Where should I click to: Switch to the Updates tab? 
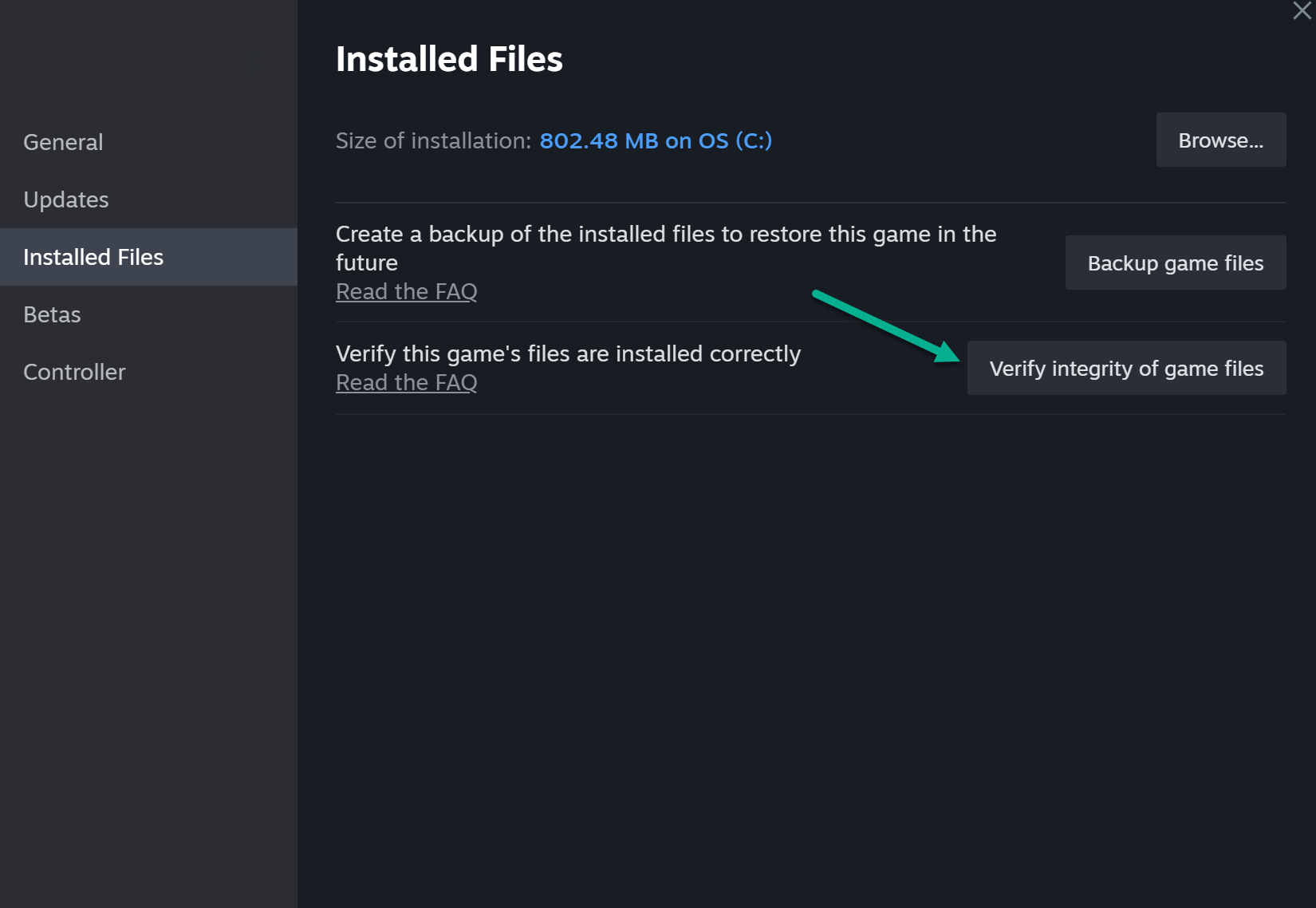pyautogui.click(x=66, y=199)
